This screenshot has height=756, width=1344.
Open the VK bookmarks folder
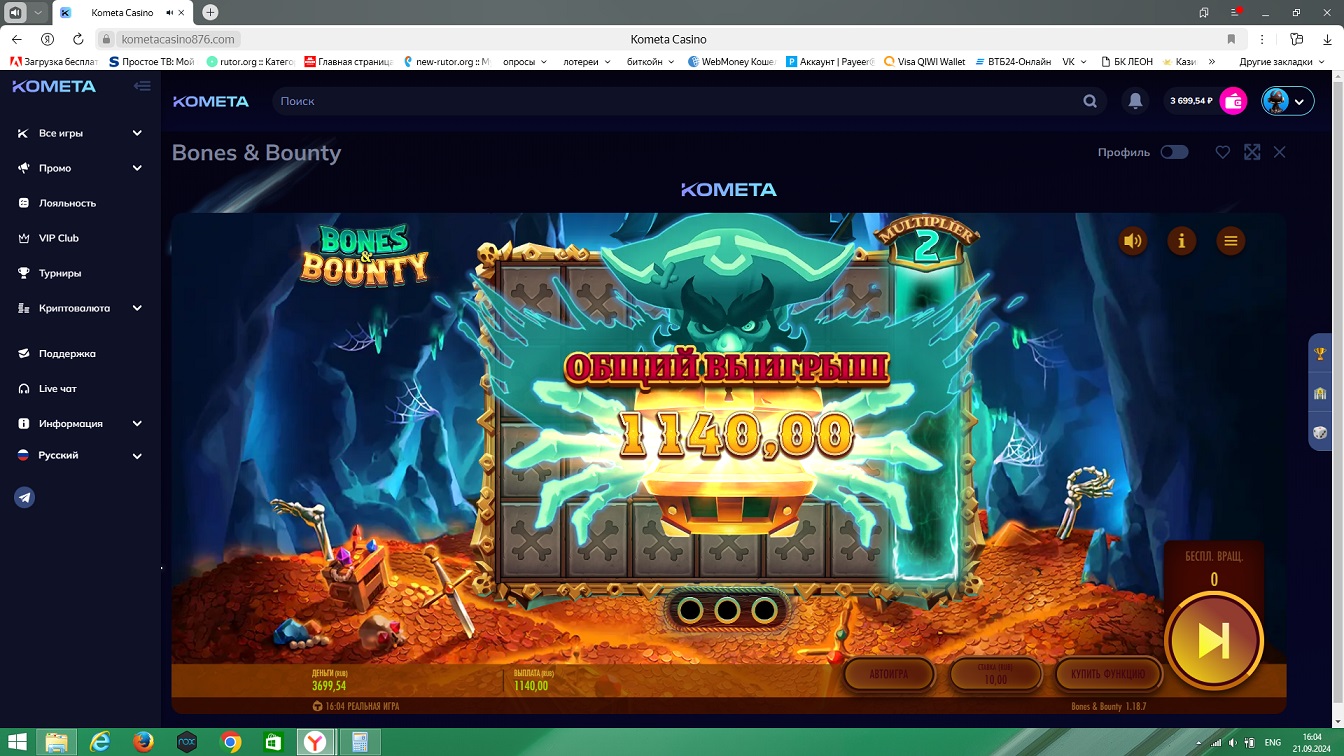pyautogui.click(x=1075, y=61)
